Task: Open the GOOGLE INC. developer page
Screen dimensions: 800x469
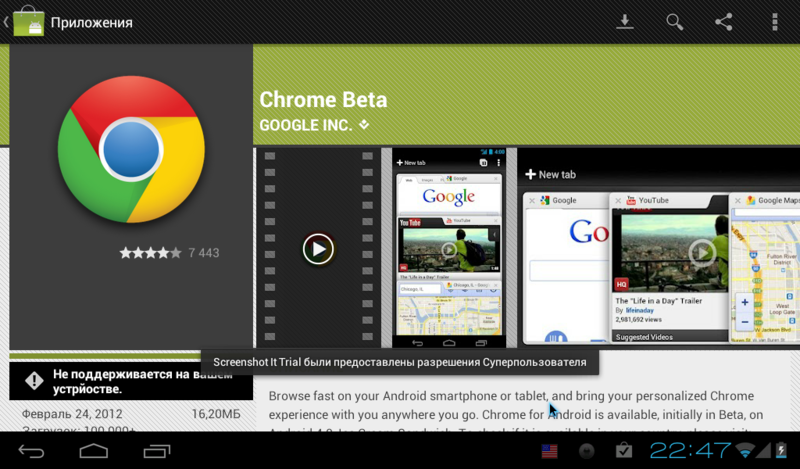Action: [306, 125]
